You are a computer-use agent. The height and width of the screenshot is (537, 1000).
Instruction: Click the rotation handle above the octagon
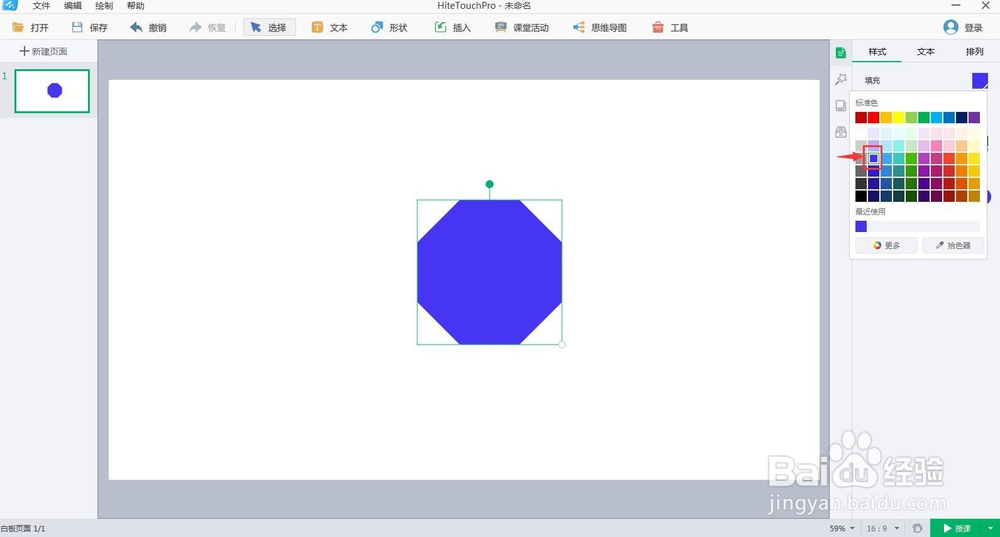click(489, 184)
